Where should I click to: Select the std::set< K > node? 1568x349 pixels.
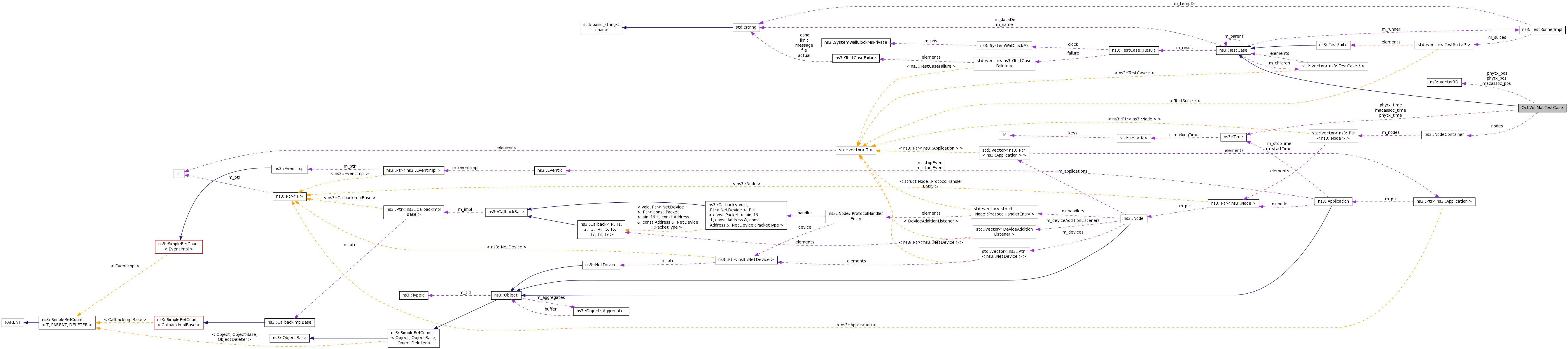tap(1133, 138)
